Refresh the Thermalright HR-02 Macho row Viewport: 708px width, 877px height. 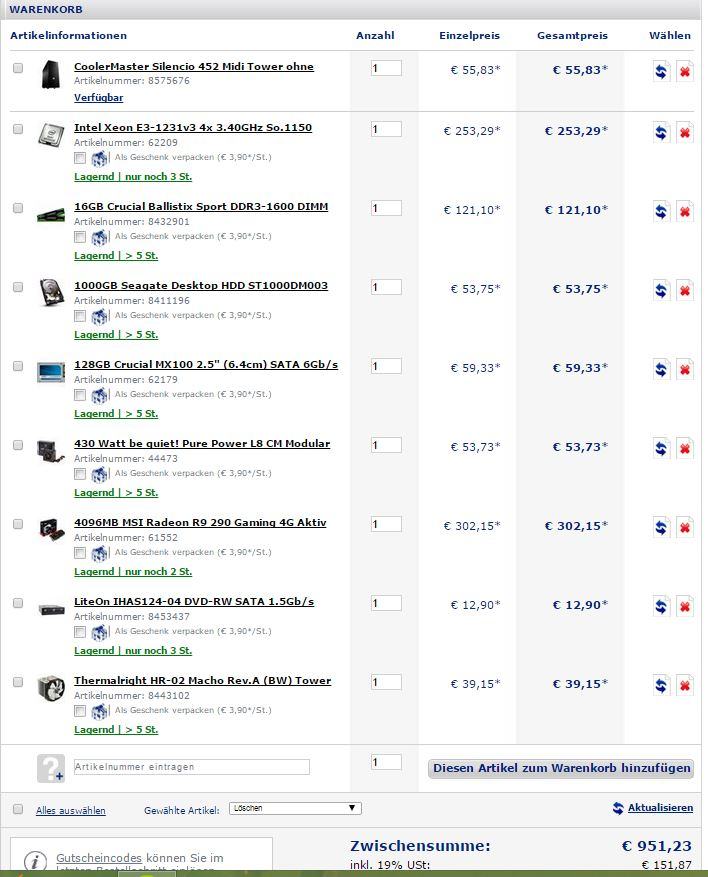click(x=661, y=686)
